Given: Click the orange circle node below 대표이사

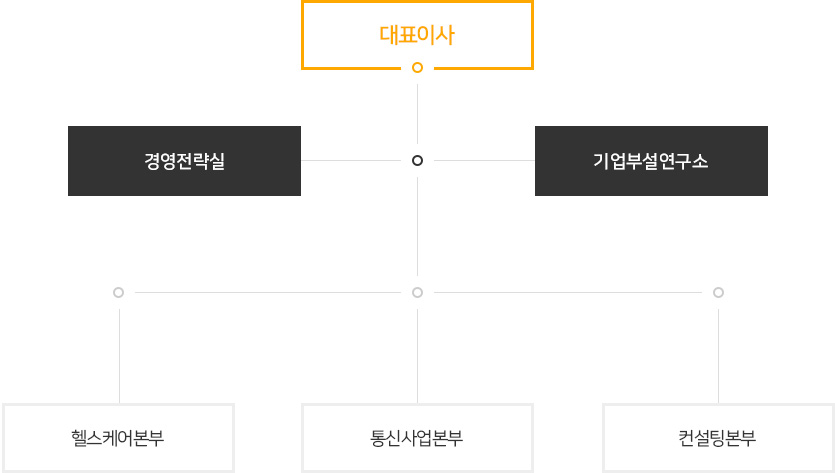Looking at the screenshot, I should 418,68.
